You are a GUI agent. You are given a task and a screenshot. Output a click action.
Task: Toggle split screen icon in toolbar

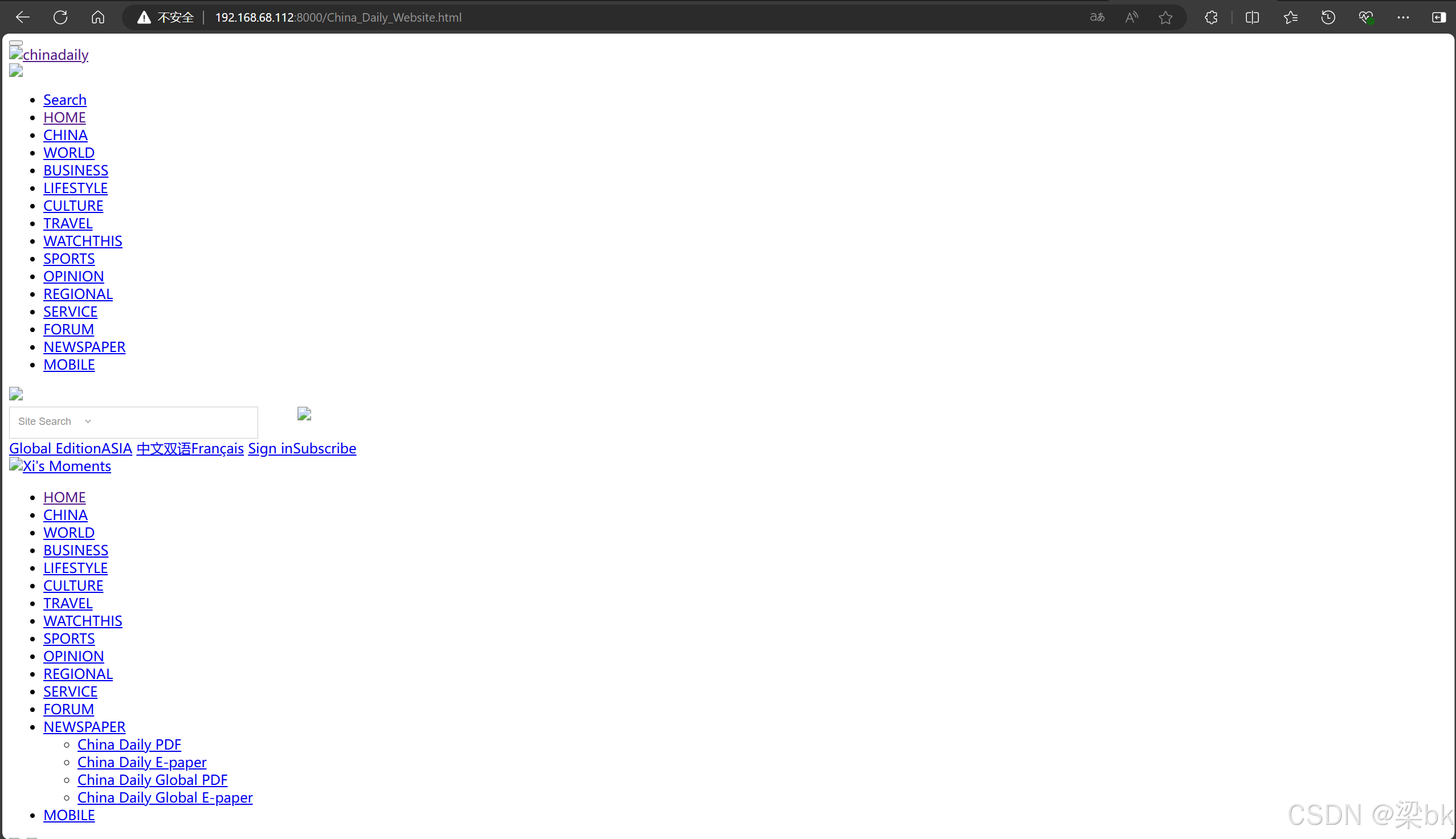click(x=1252, y=17)
